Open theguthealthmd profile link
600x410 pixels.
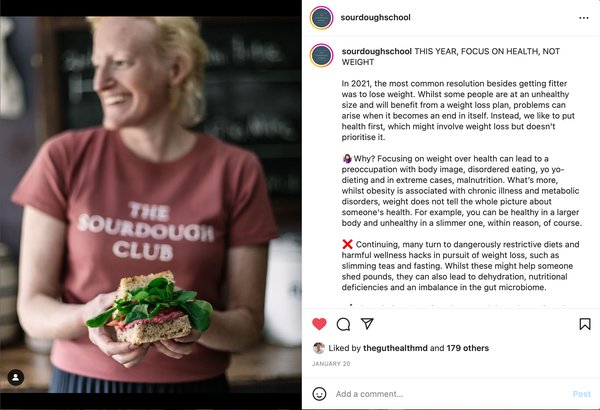[x=395, y=348]
